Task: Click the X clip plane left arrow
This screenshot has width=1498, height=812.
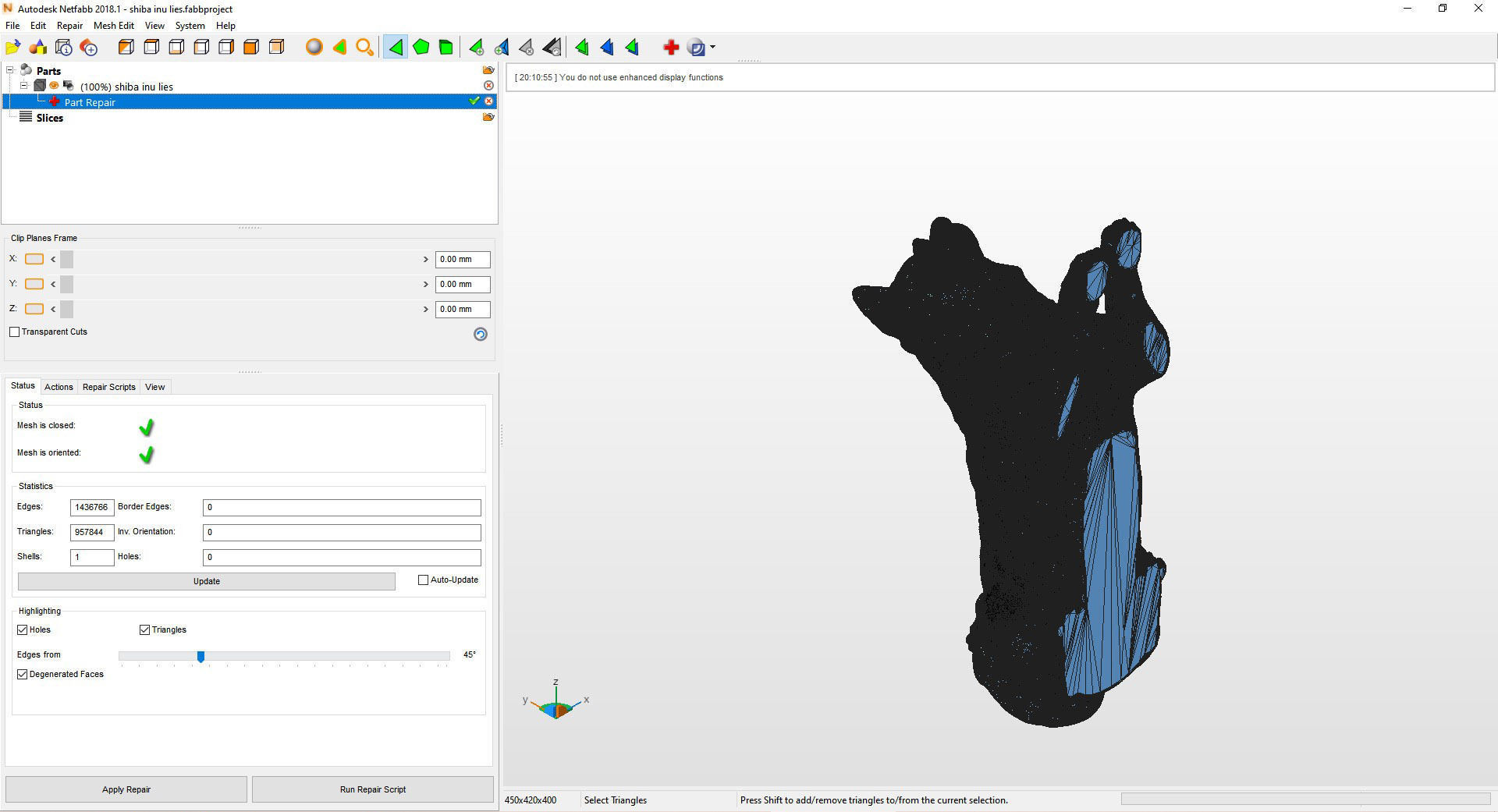Action: (x=53, y=259)
